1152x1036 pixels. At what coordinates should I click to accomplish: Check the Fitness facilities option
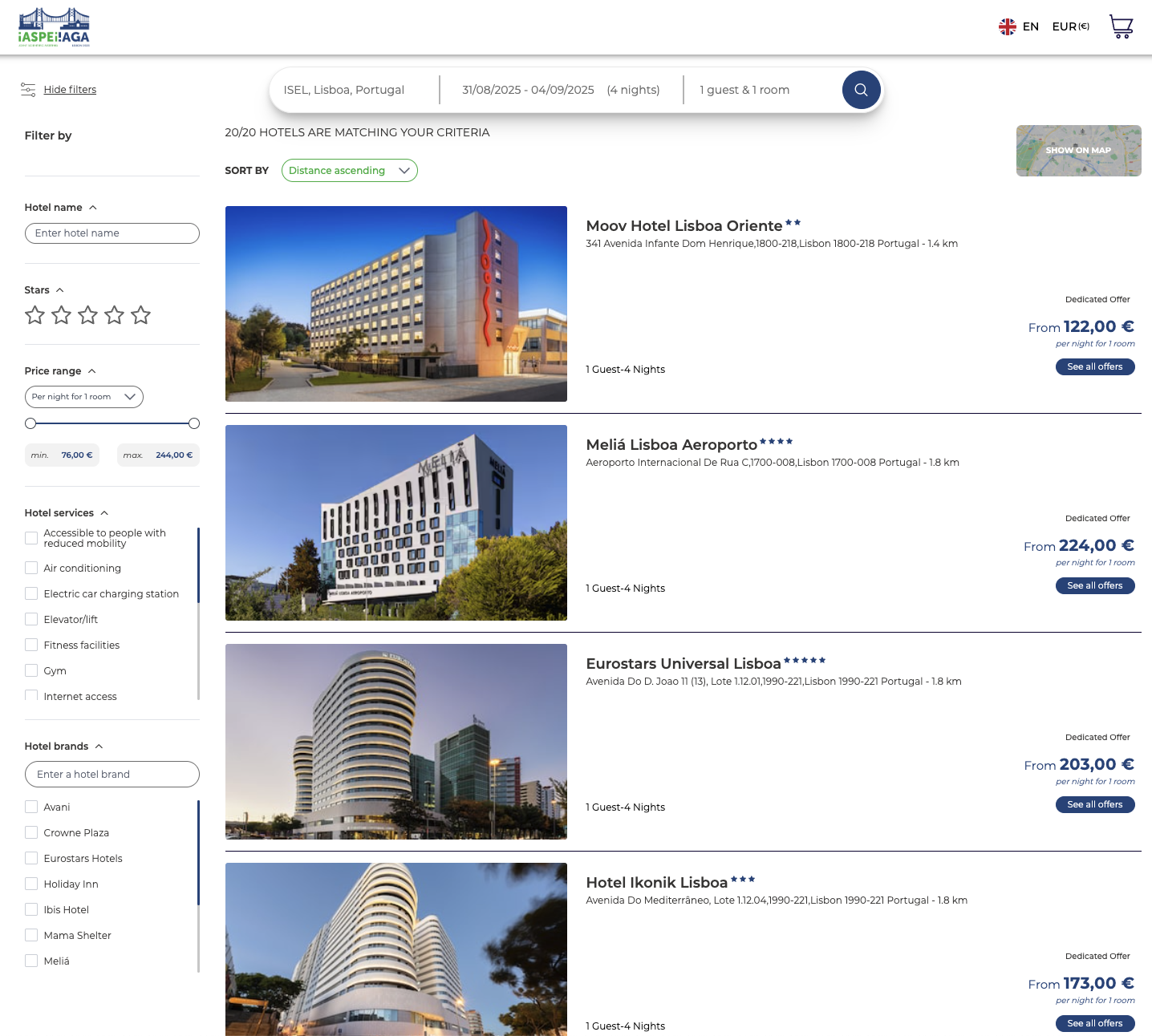click(x=31, y=645)
